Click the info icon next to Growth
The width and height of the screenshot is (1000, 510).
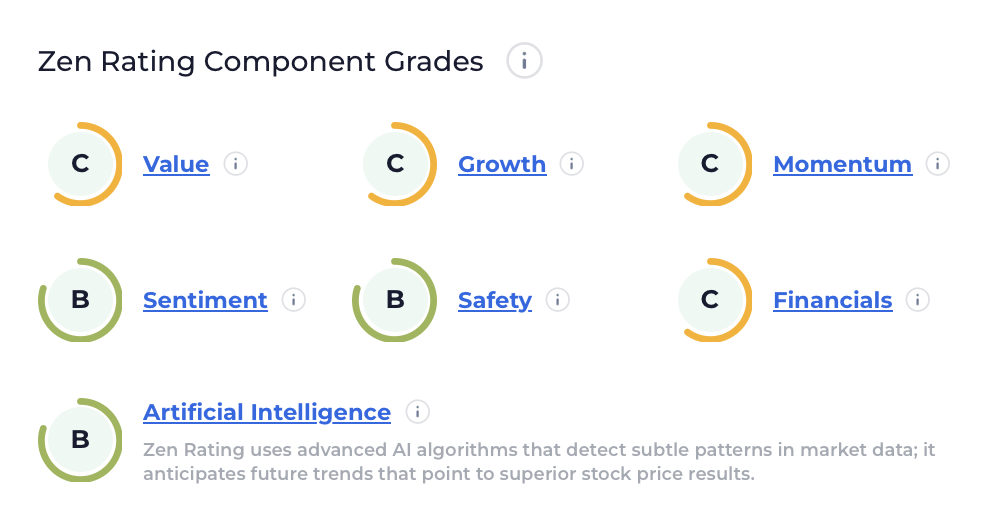[x=571, y=164]
